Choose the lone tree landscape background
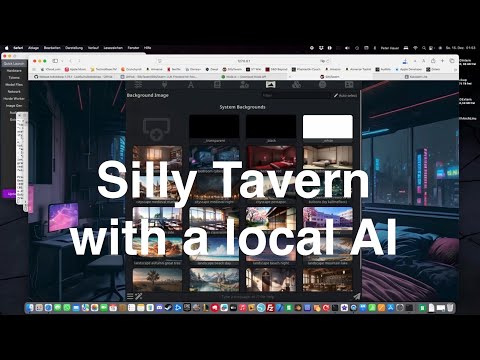The width and height of the screenshot is (480, 360). (157, 280)
